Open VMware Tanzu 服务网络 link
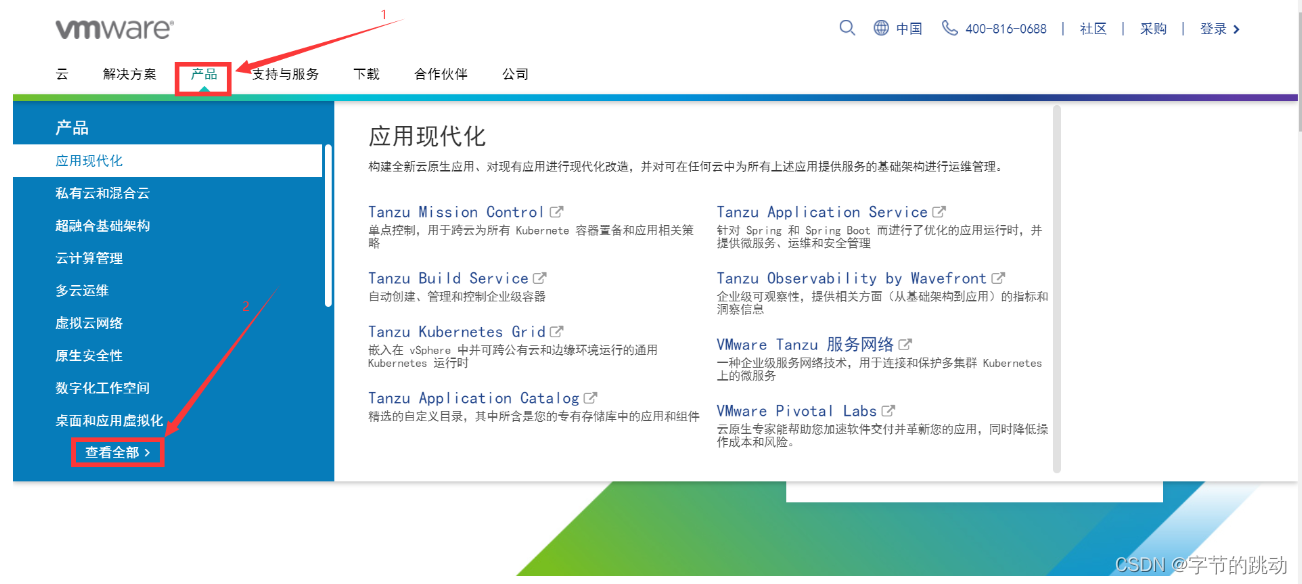1302x584 pixels. click(805, 345)
